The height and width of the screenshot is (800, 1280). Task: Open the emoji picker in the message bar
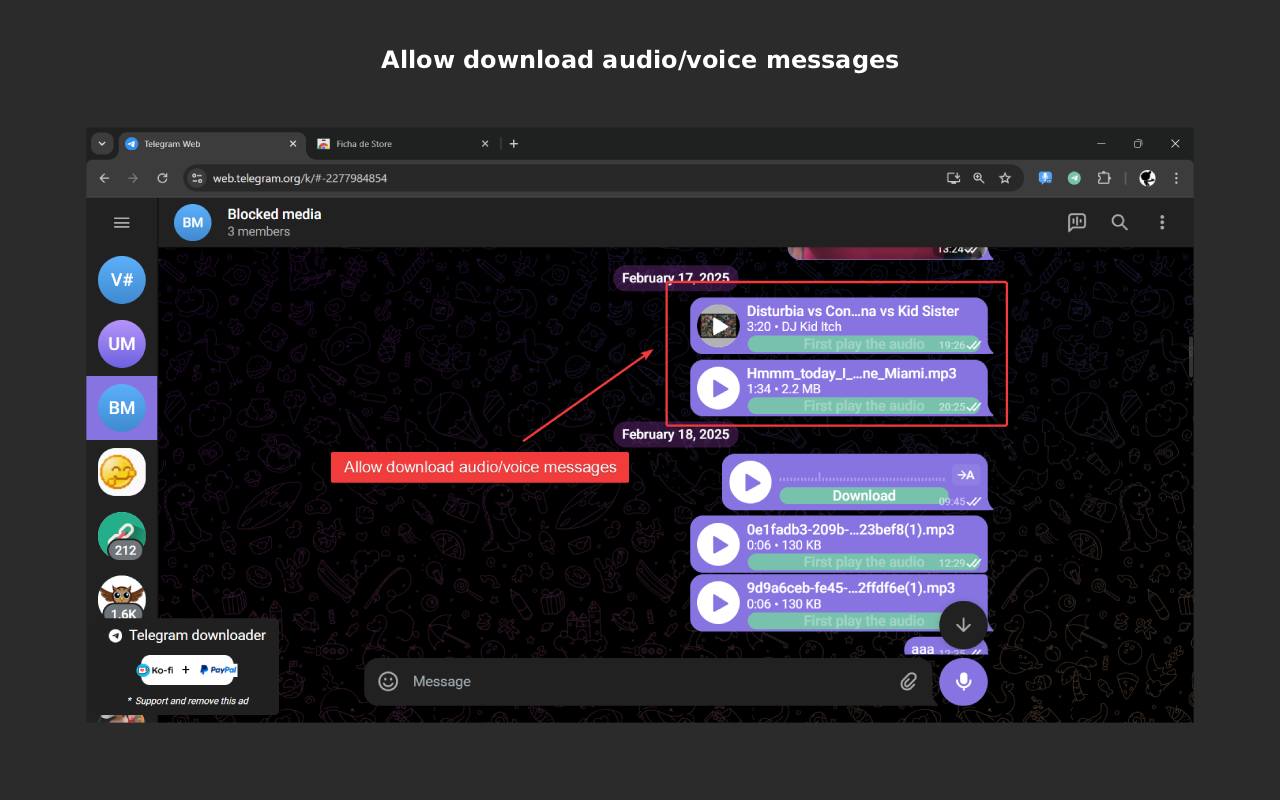(388, 681)
